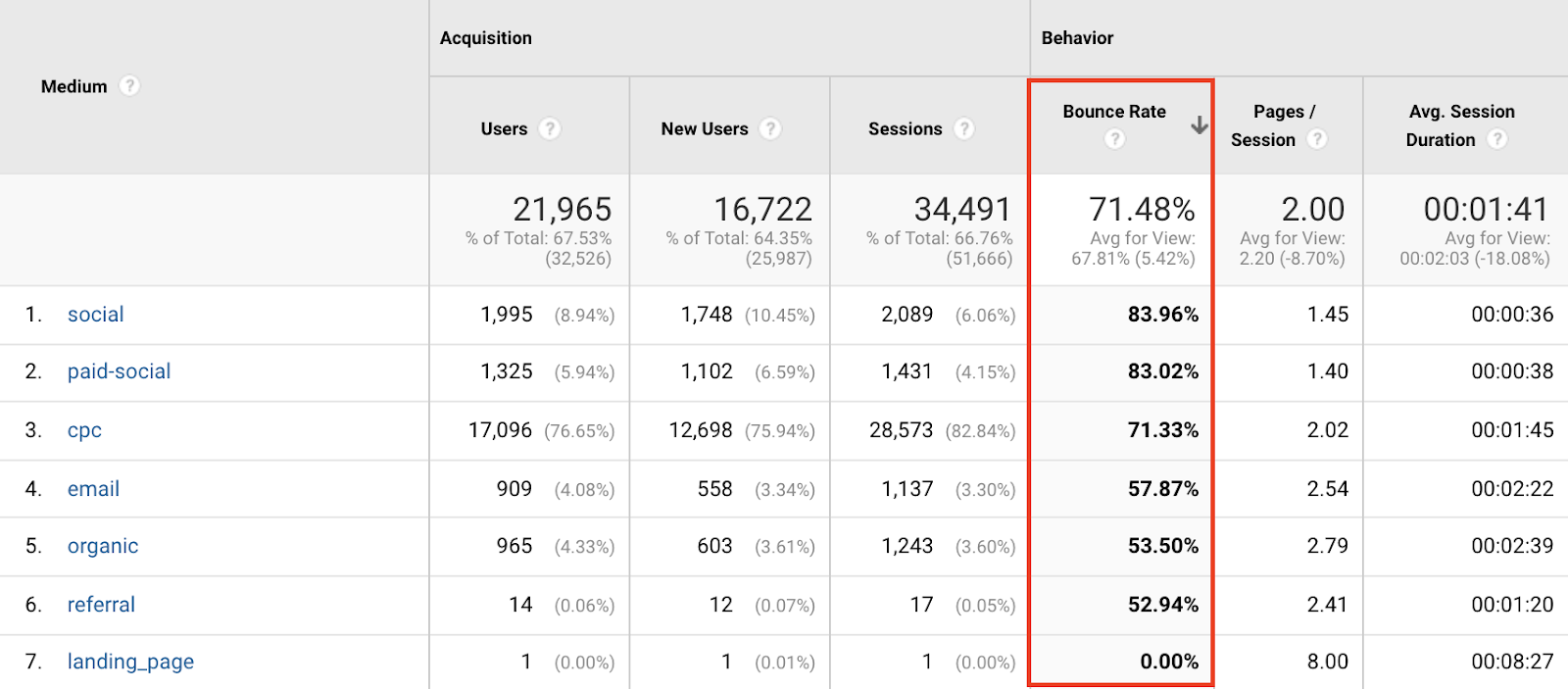1568x689 pixels.
Task: Click the Users question mark icon
Action: 550,127
